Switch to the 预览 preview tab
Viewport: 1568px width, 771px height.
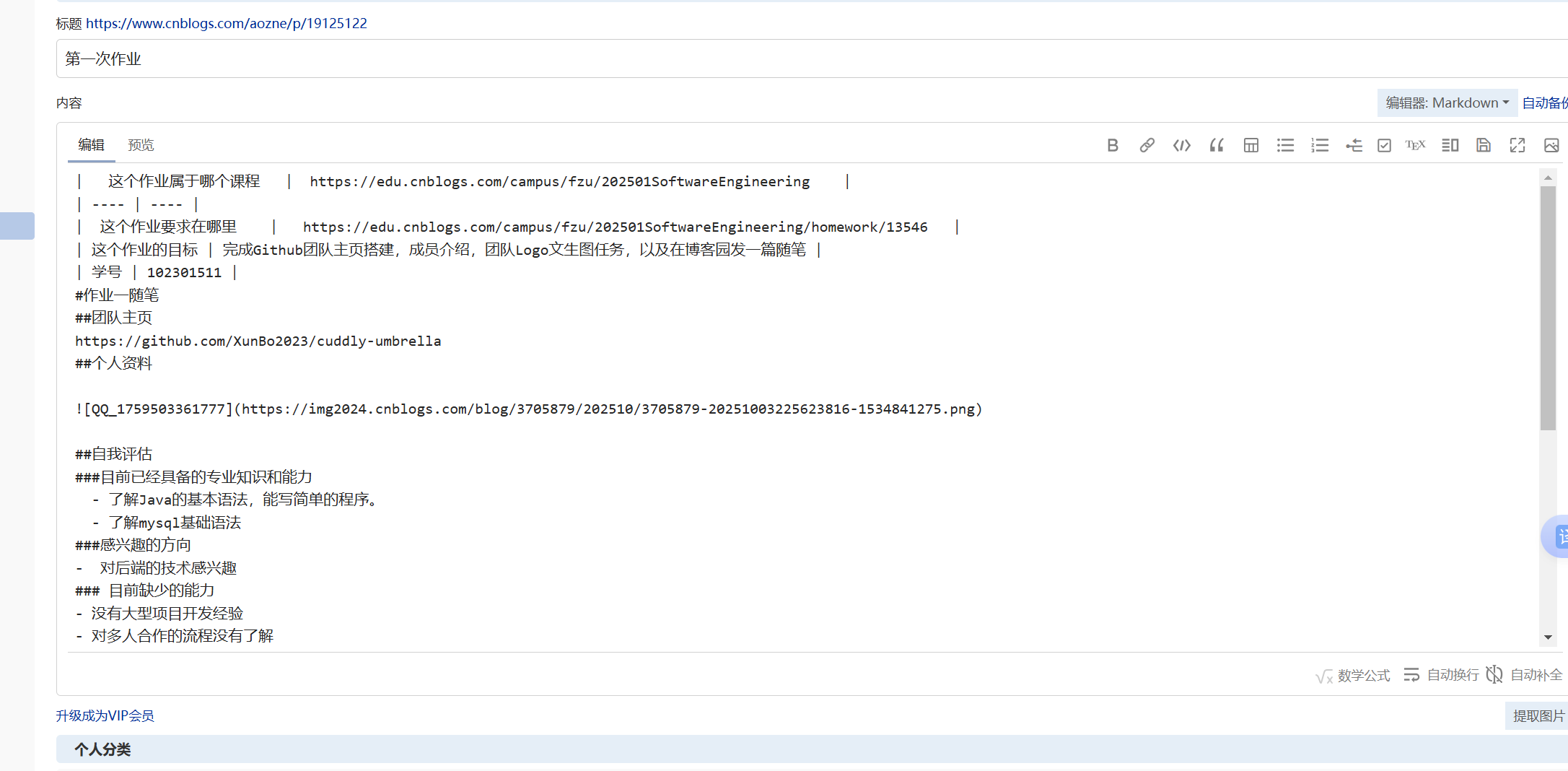click(x=141, y=145)
